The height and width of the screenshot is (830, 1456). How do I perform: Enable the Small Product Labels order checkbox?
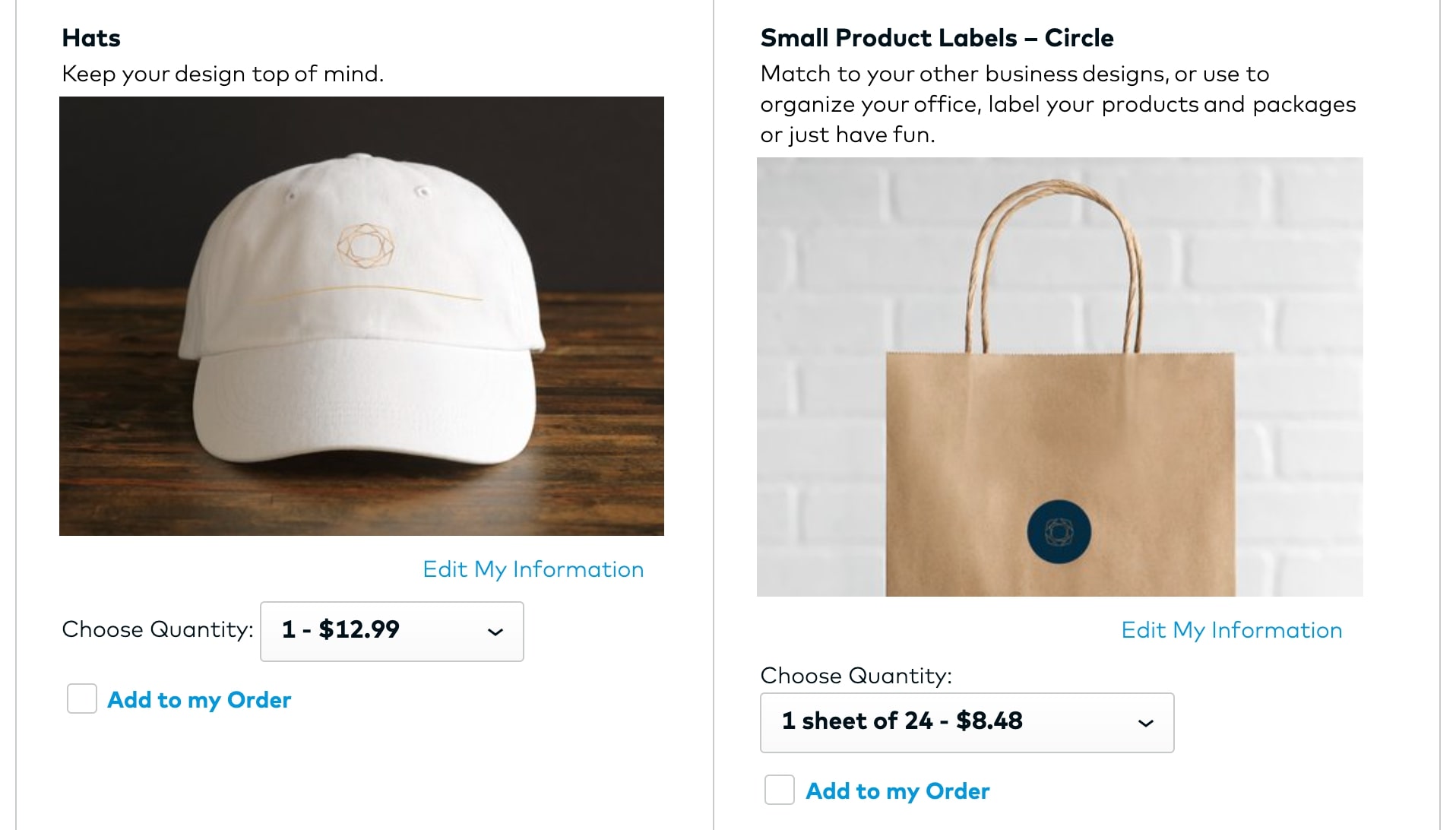(x=780, y=790)
